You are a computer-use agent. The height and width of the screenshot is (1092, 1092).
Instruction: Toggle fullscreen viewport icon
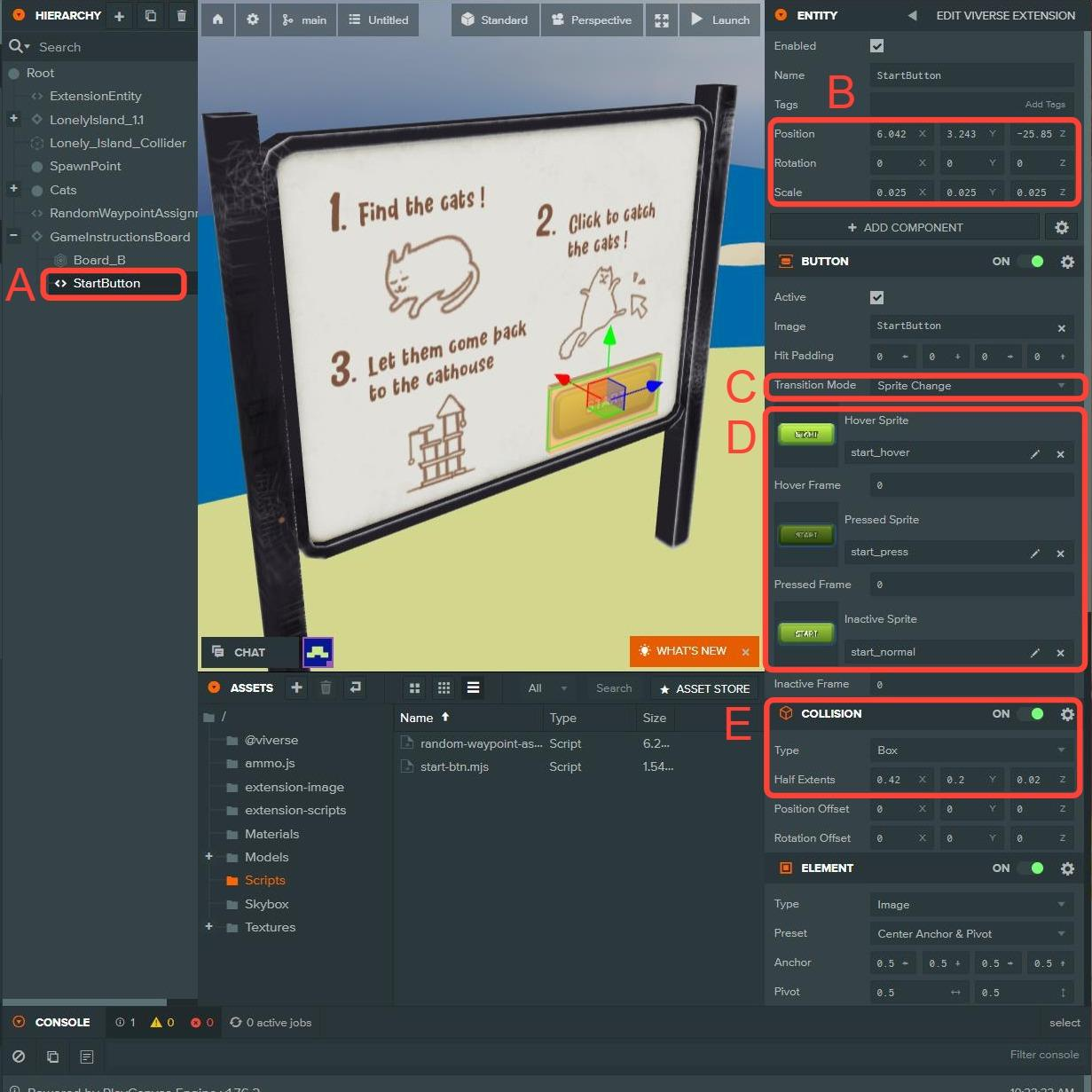(x=662, y=20)
